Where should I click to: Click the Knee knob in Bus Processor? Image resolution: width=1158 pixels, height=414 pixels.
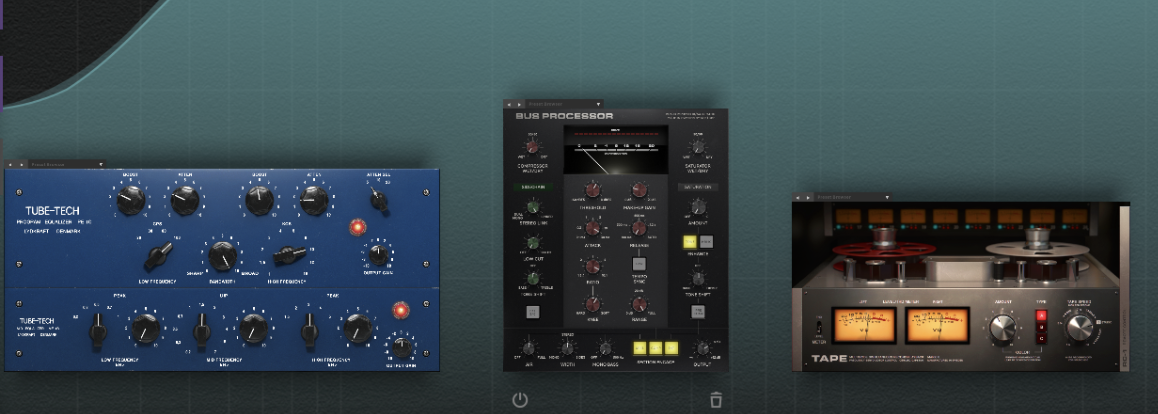[x=592, y=304]
